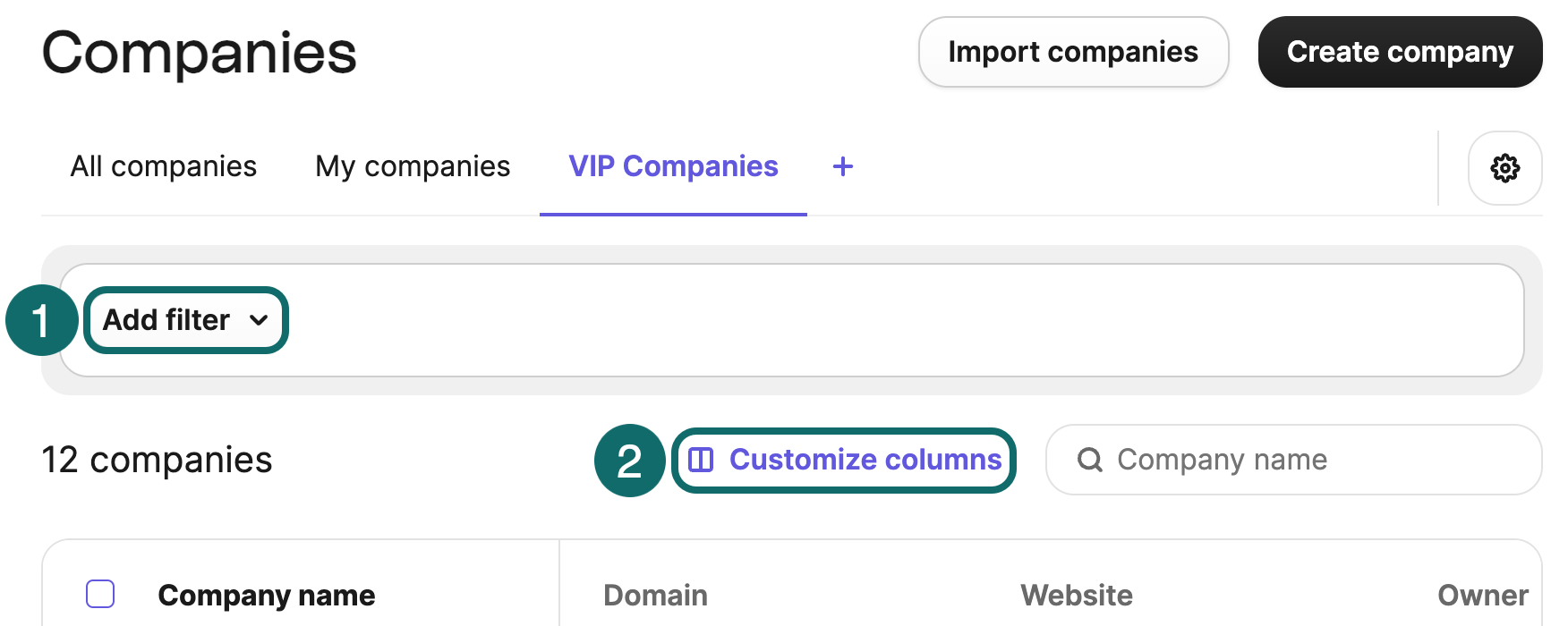
Task: Add a new view using the plus icon
Action: point(842,166)
